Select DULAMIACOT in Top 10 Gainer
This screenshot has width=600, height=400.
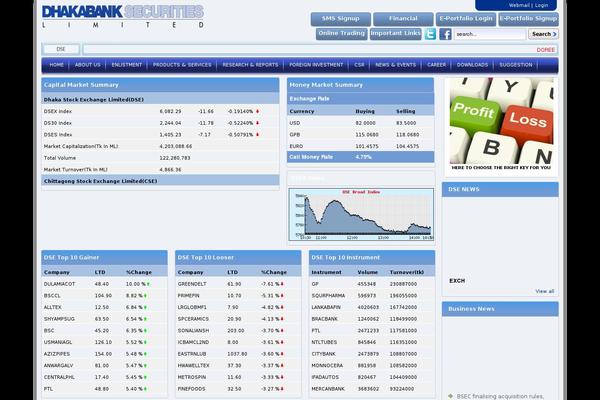click(x=59, y=284)
